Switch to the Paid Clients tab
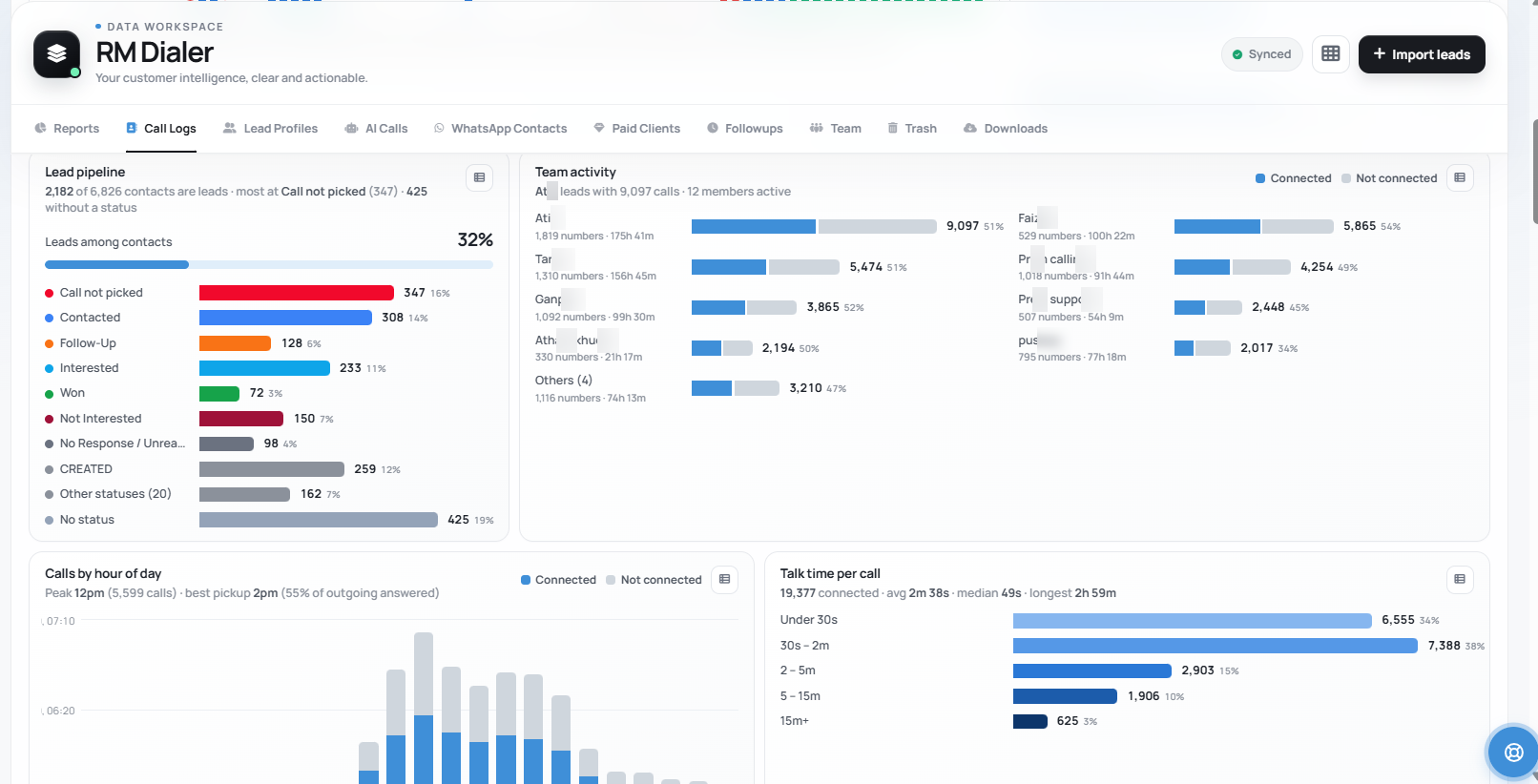 [637, 129]
